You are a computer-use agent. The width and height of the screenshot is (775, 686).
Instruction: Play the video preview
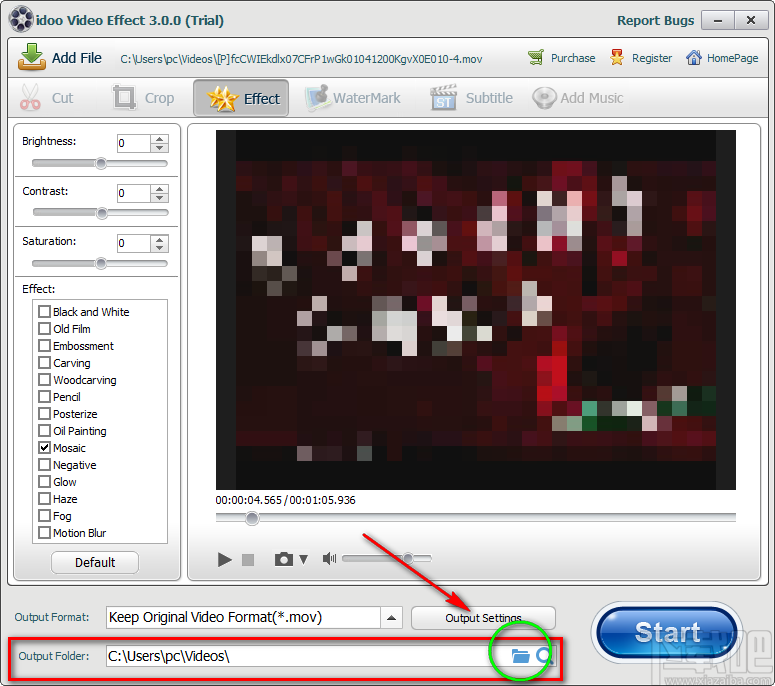click(224, 559)
